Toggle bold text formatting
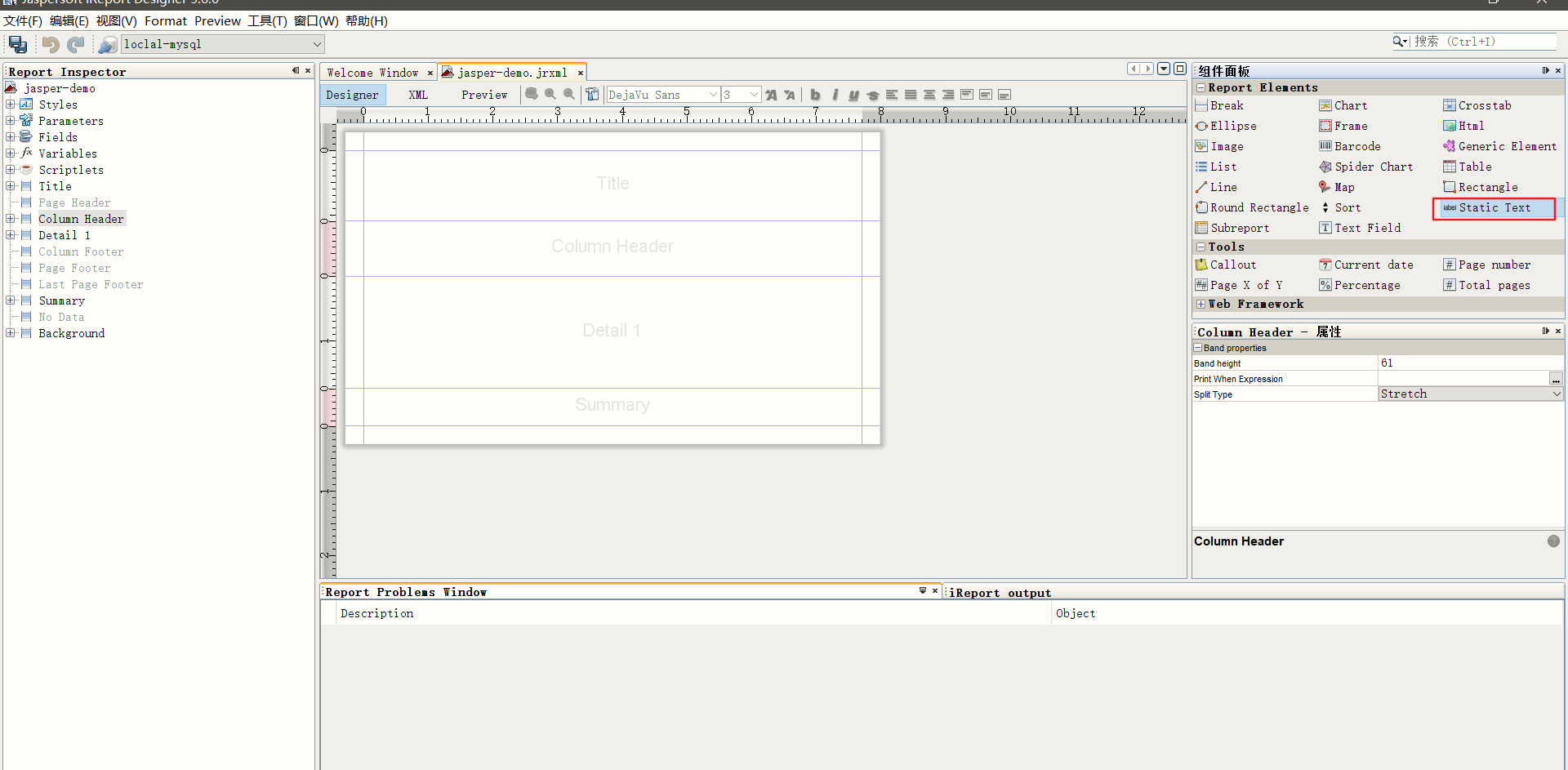The image size is (1568, 770). point(815,95)
